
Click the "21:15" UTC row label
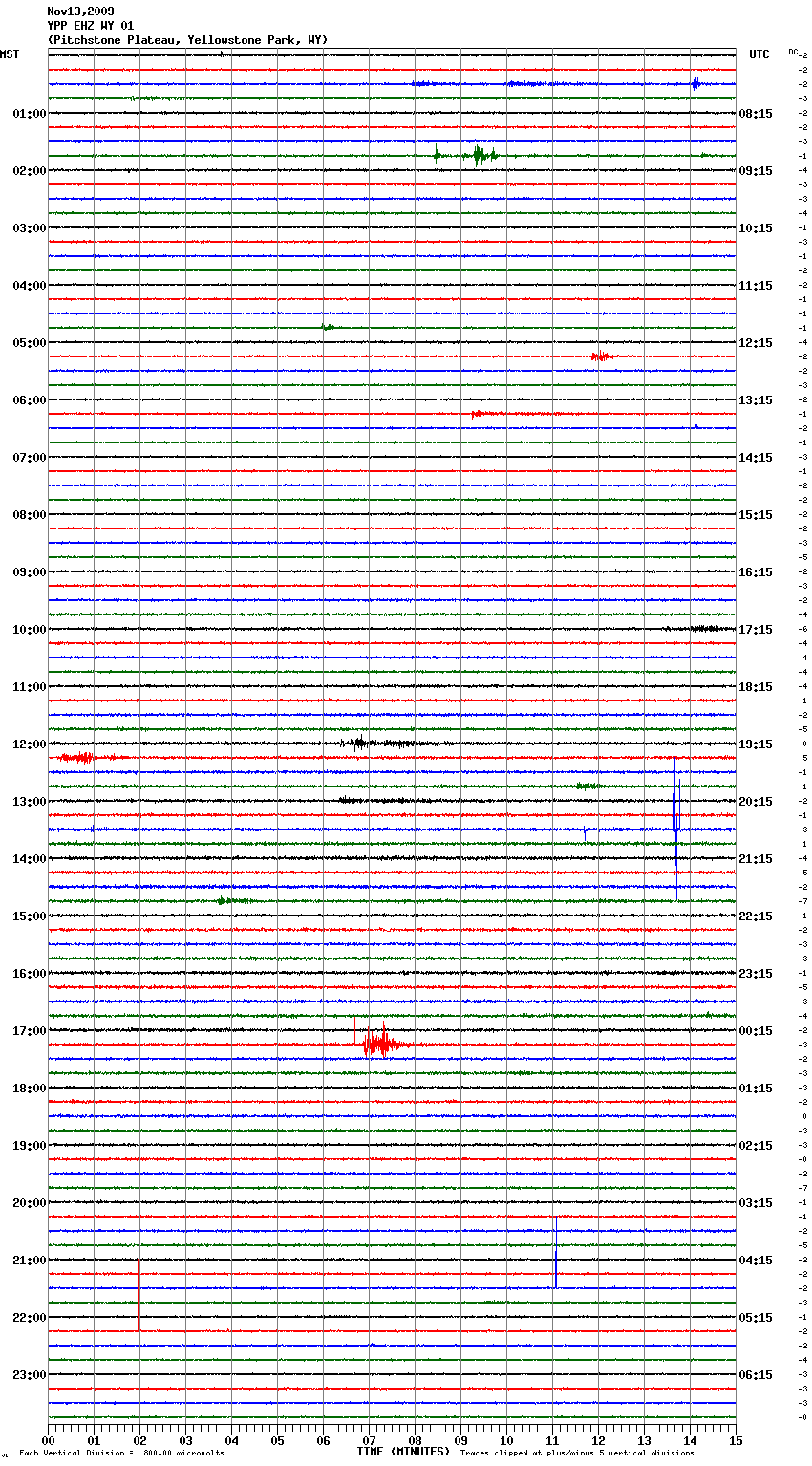tap(756, 859)
